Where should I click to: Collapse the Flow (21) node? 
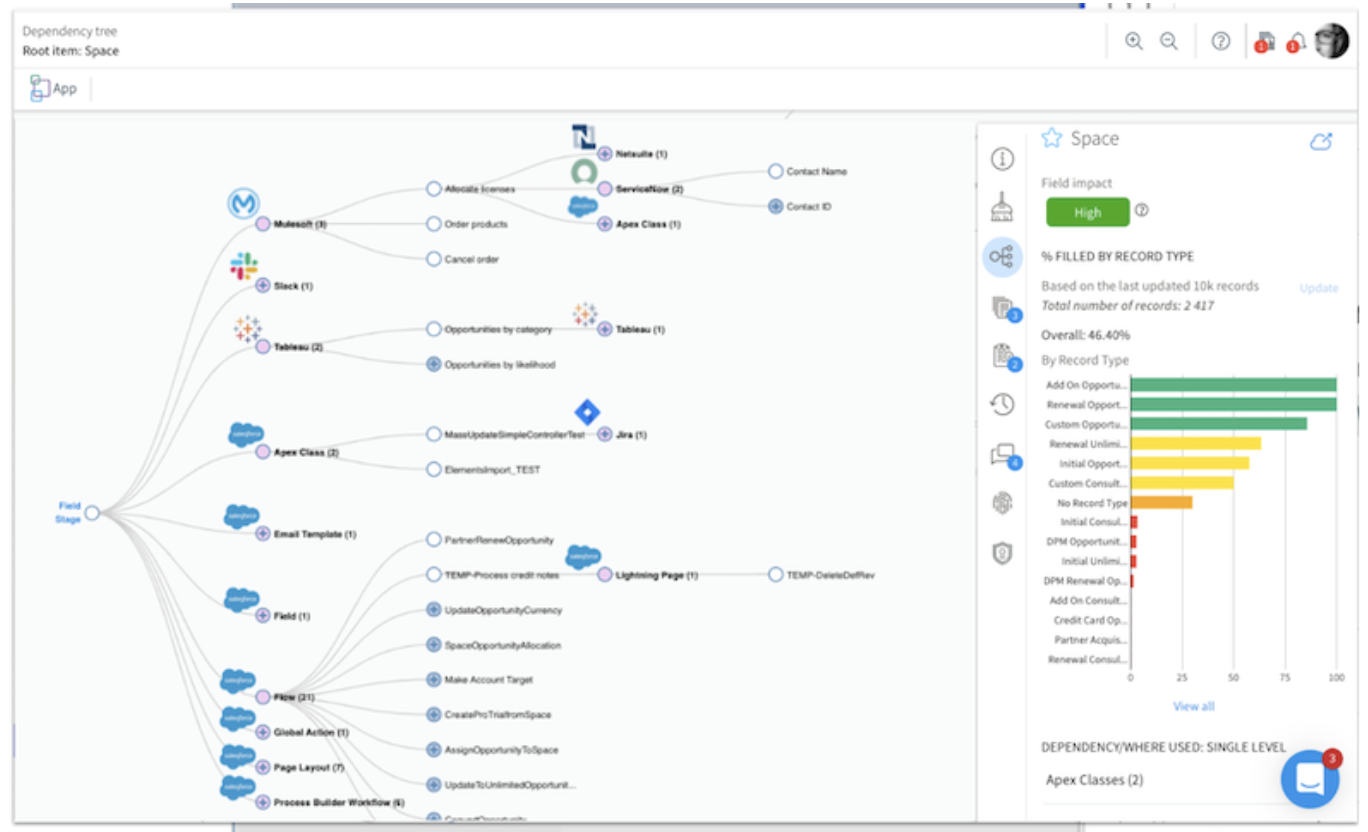click(263, 697)
